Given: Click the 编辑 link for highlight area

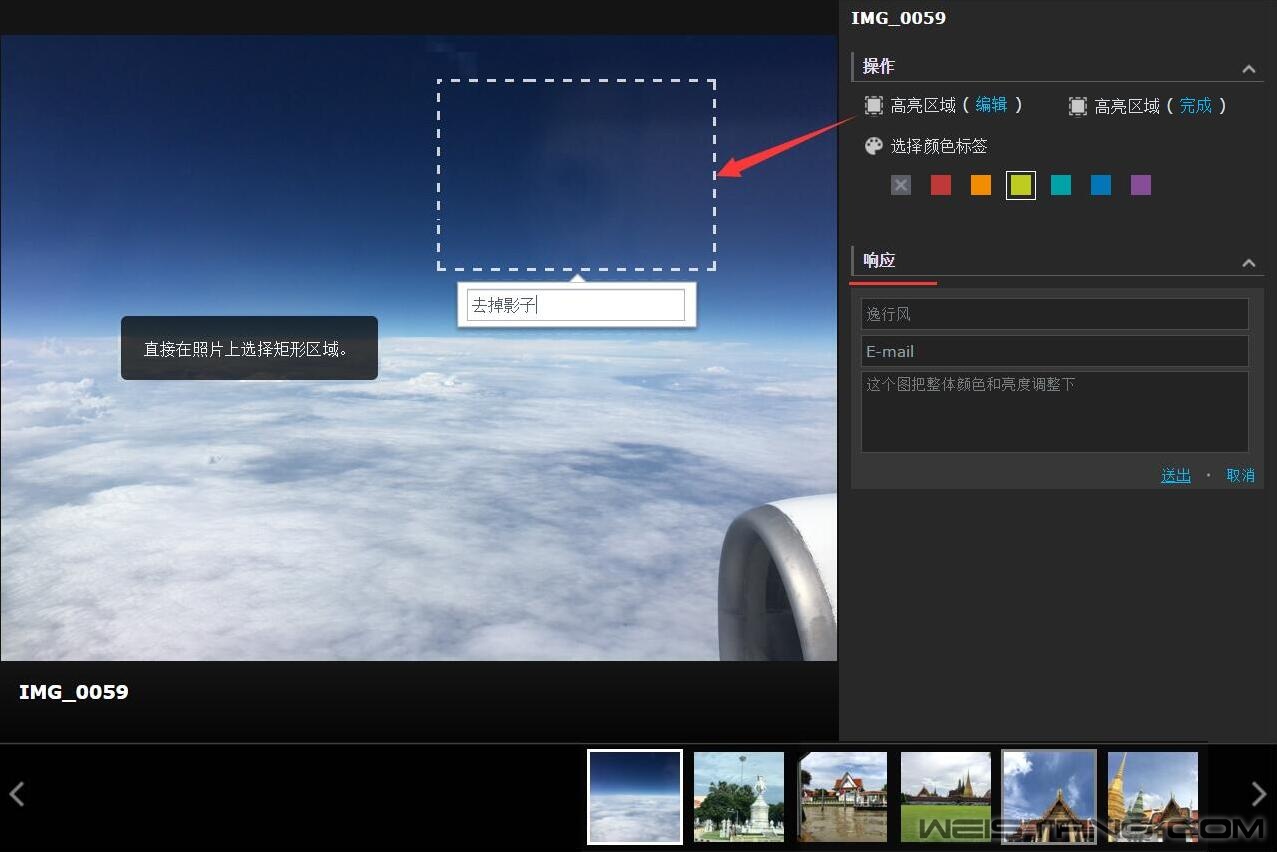Looking at the screenshot, I should [992, 105].
